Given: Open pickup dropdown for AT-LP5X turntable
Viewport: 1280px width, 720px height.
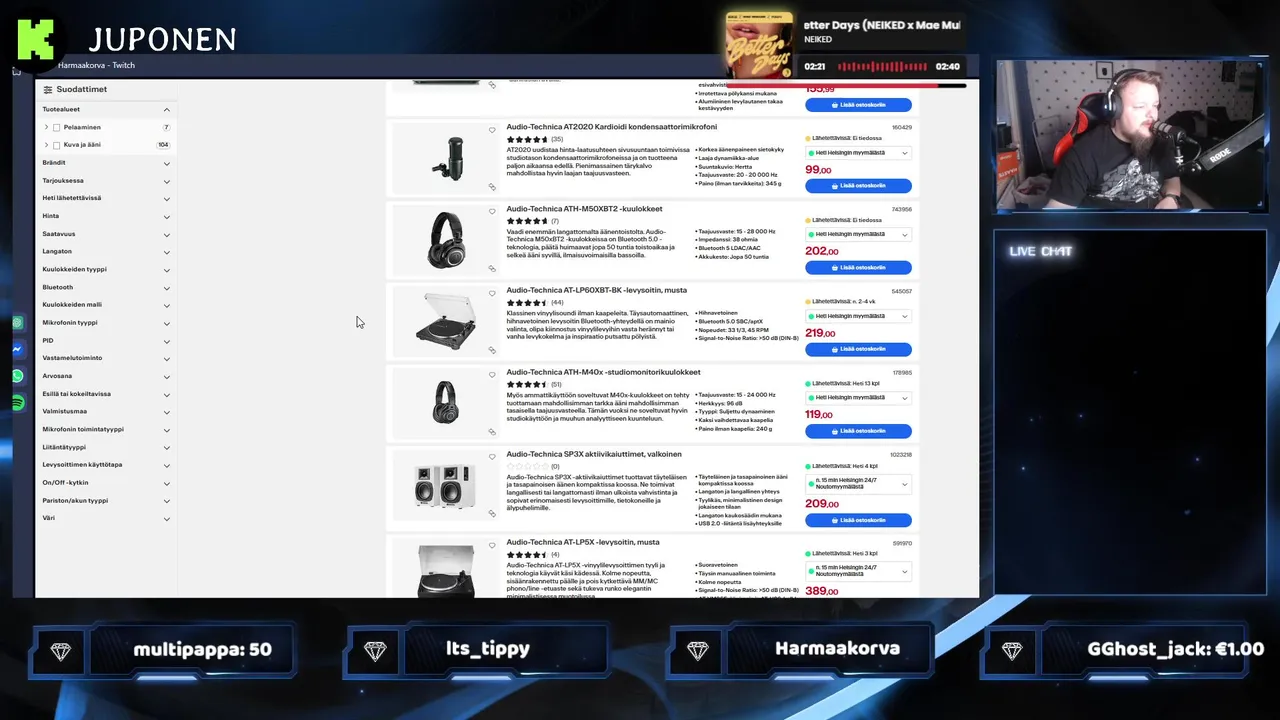Looking at the screenshot, I should point(858,571).
